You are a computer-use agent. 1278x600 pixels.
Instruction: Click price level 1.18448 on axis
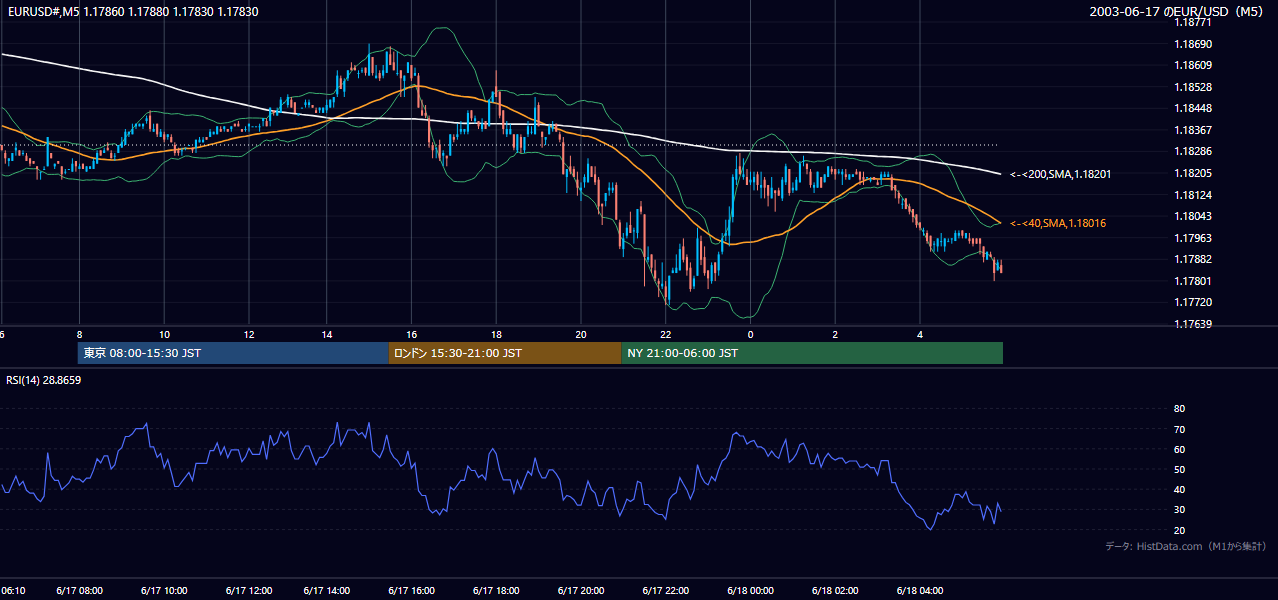point(1194,108)
